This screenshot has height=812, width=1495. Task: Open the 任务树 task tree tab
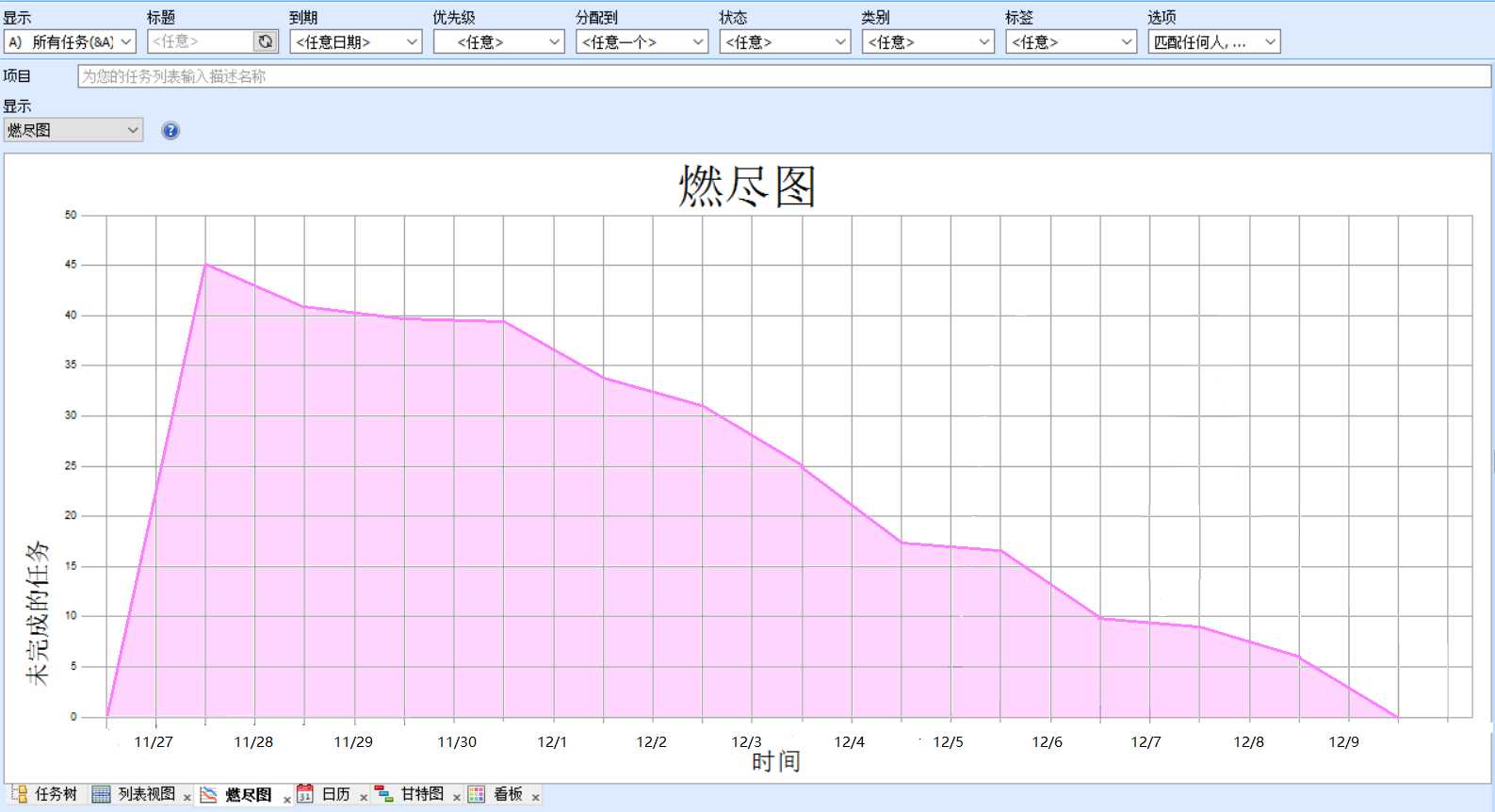point(44,795)
